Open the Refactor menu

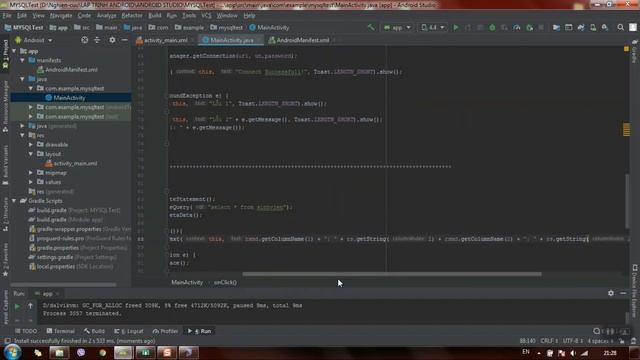point(132,16)
